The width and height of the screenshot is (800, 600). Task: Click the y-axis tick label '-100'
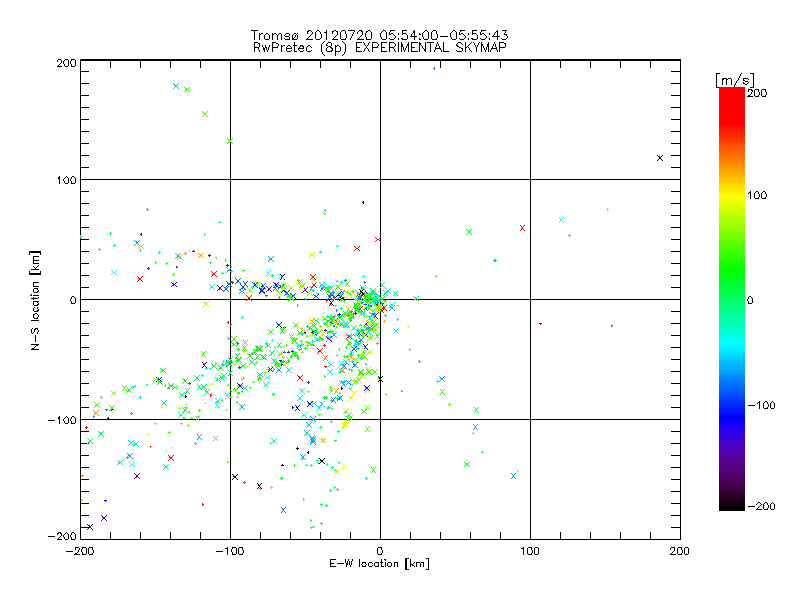pyautogui.click(x=62, y=420)
